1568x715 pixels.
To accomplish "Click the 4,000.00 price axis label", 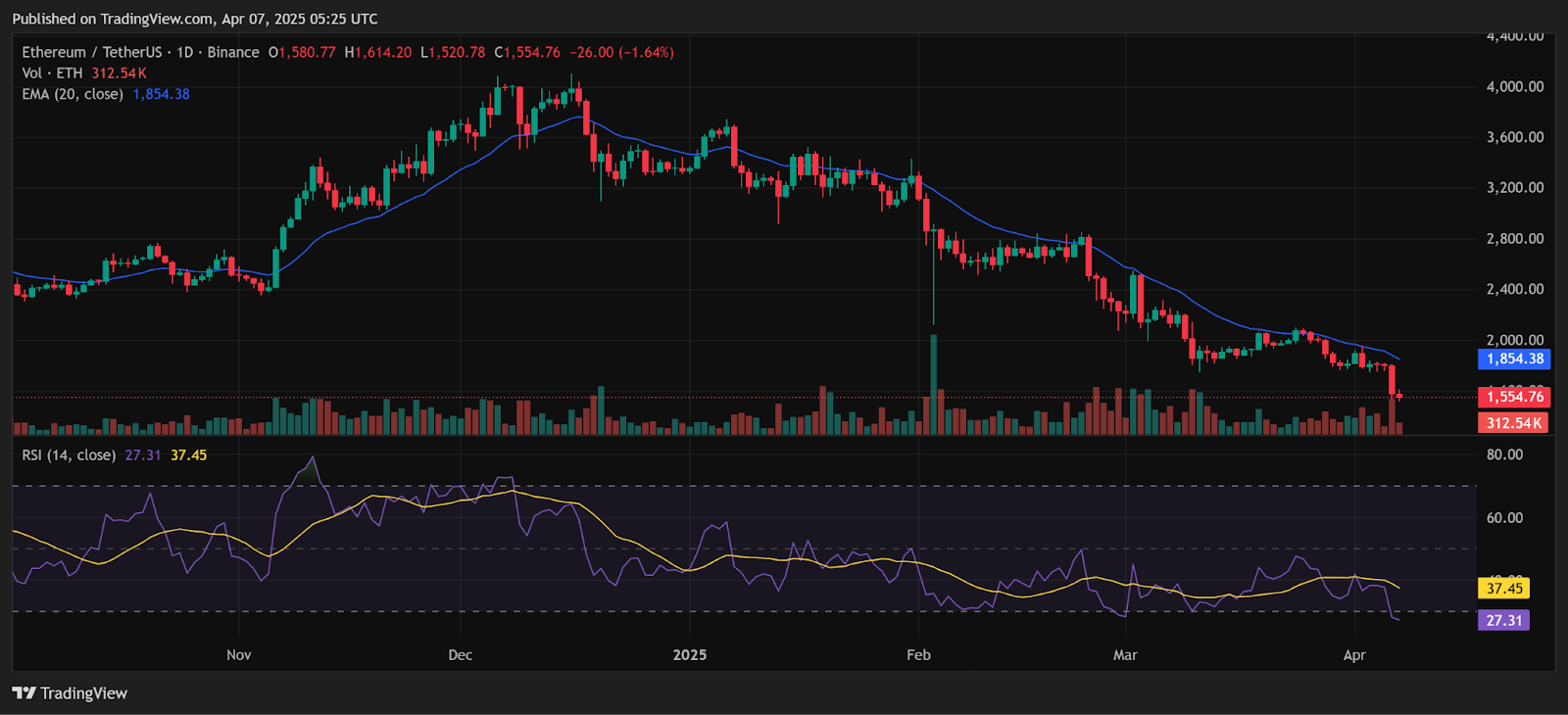I will click(x=1514, y=87).
